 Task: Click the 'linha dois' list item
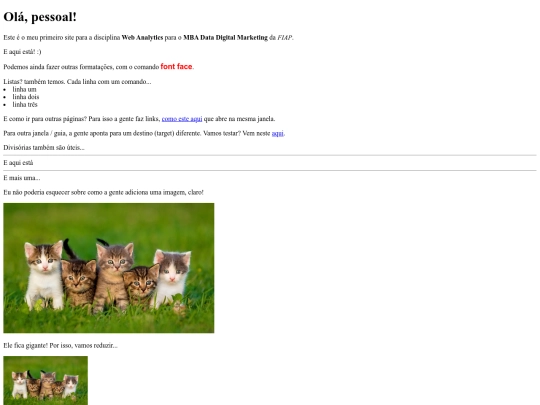[26, 97]
